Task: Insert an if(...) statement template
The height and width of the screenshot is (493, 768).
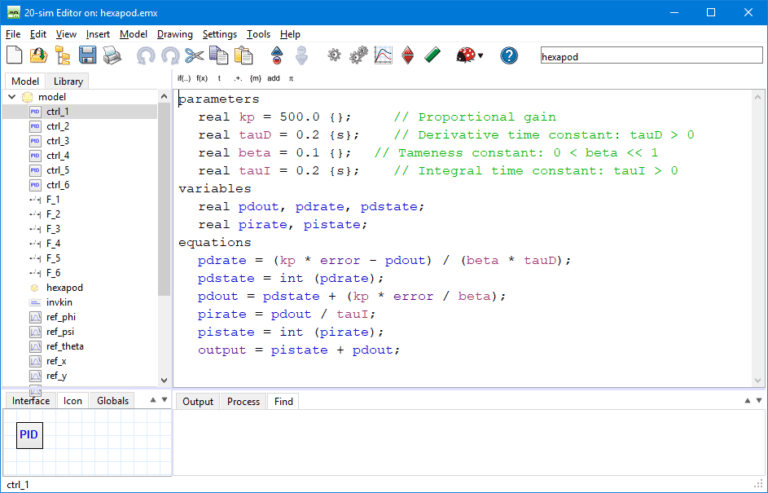Action: 185,78
